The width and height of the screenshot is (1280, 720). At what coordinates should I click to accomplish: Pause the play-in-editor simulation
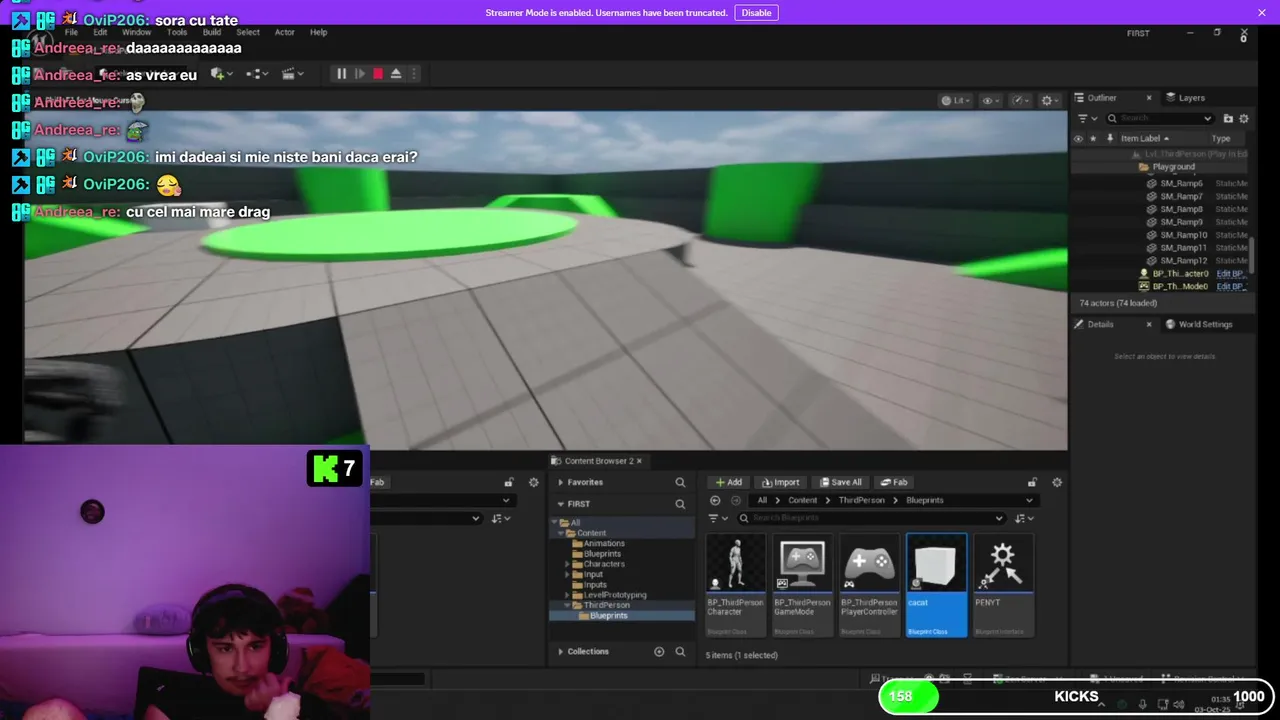pyautogui.click(x=341, y=74)
